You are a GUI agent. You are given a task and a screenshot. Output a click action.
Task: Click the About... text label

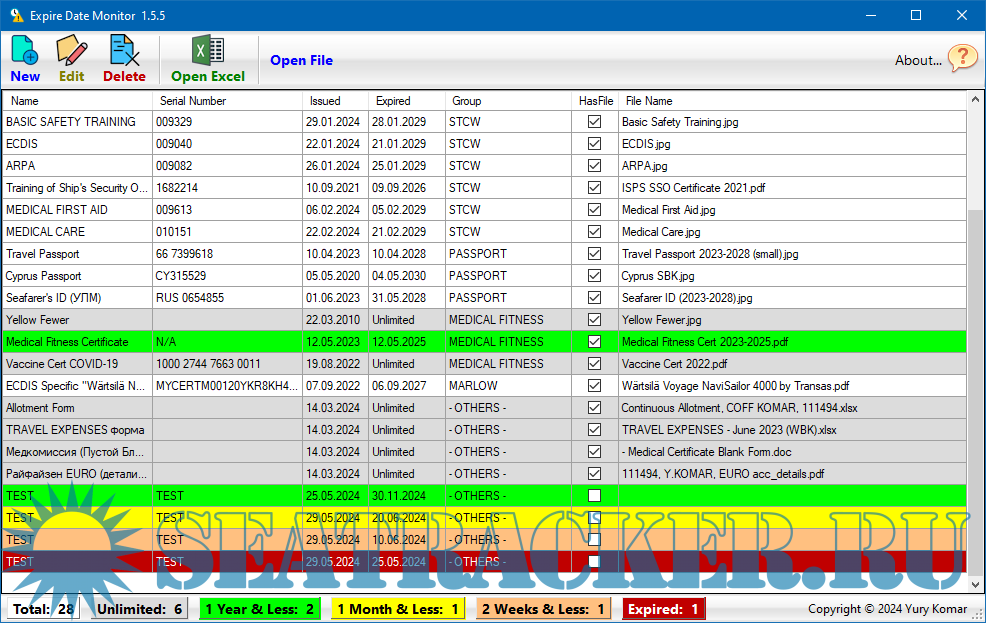917,61
